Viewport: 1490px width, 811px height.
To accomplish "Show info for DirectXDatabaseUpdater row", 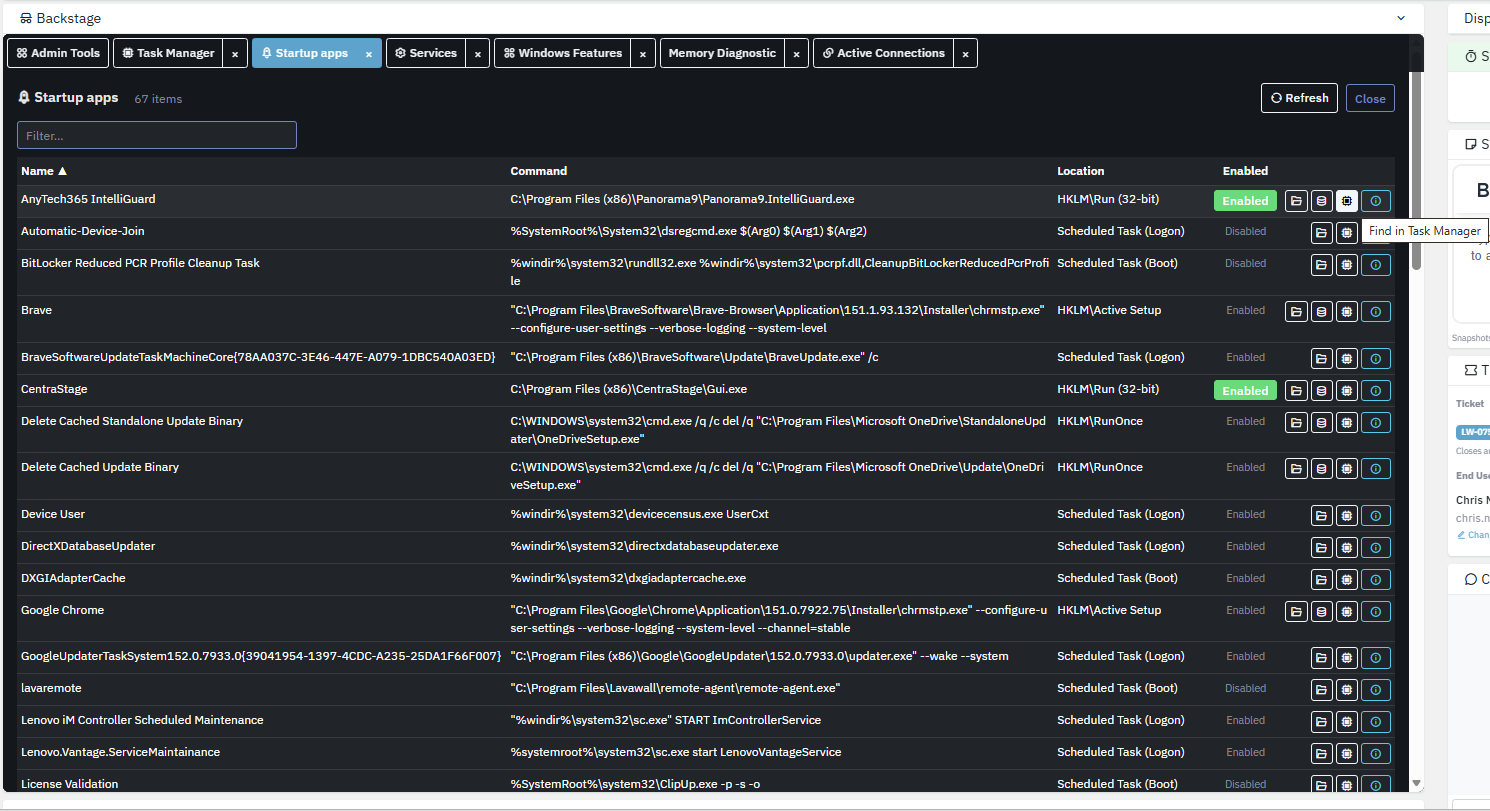I will 1376,547.
